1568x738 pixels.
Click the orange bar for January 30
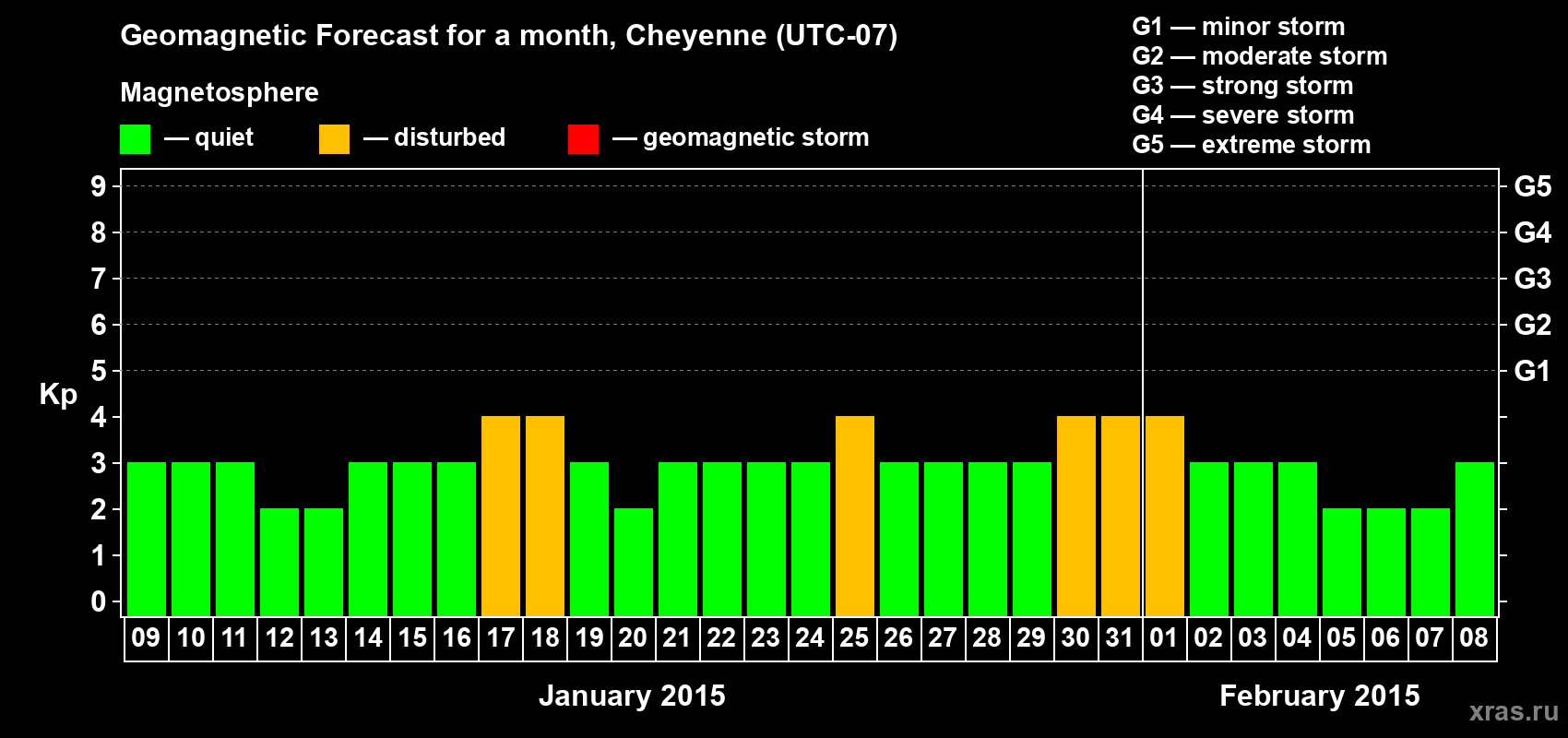1076,516
